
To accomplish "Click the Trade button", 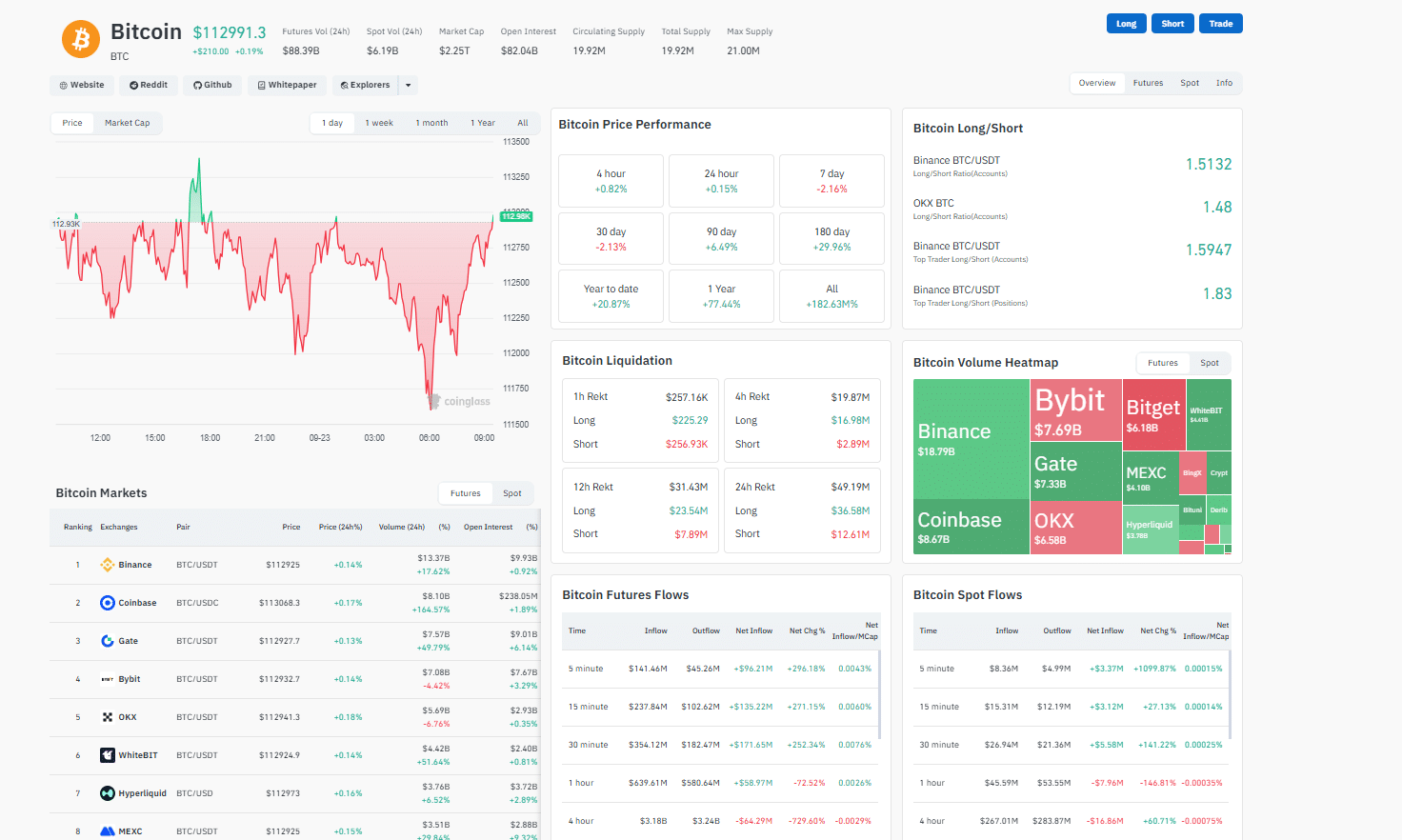I will pos(1220,23).
